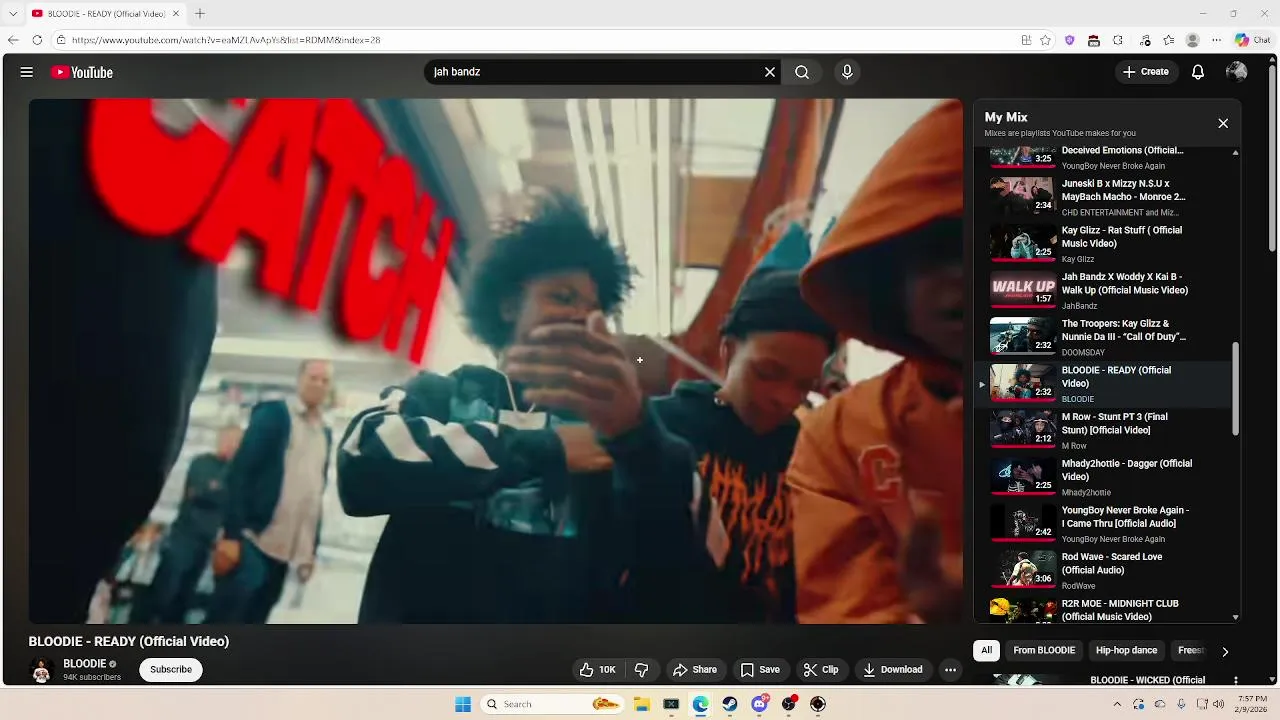Open the tab list dropdown arrow

click(x=13, y=13)
